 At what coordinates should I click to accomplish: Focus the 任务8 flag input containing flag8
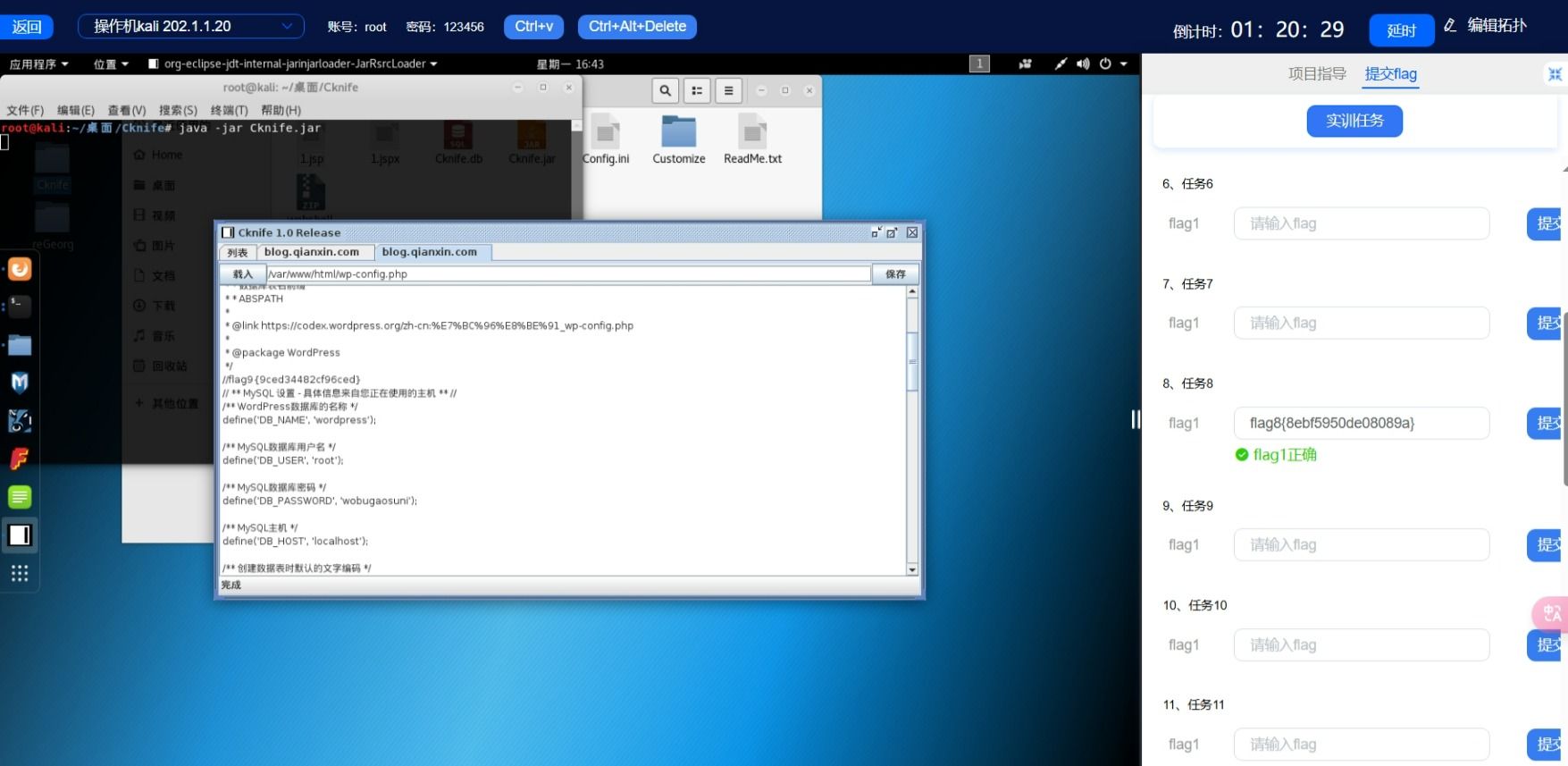pos(1362,423)
